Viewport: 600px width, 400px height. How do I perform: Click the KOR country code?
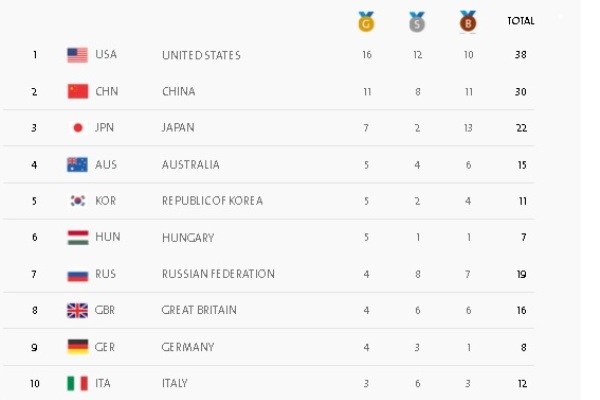pos(107,201)
